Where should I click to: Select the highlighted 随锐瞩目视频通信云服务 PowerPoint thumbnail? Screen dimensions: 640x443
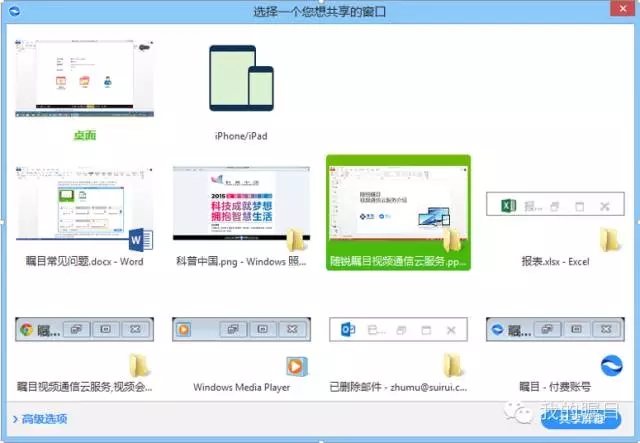click(397, 205)
